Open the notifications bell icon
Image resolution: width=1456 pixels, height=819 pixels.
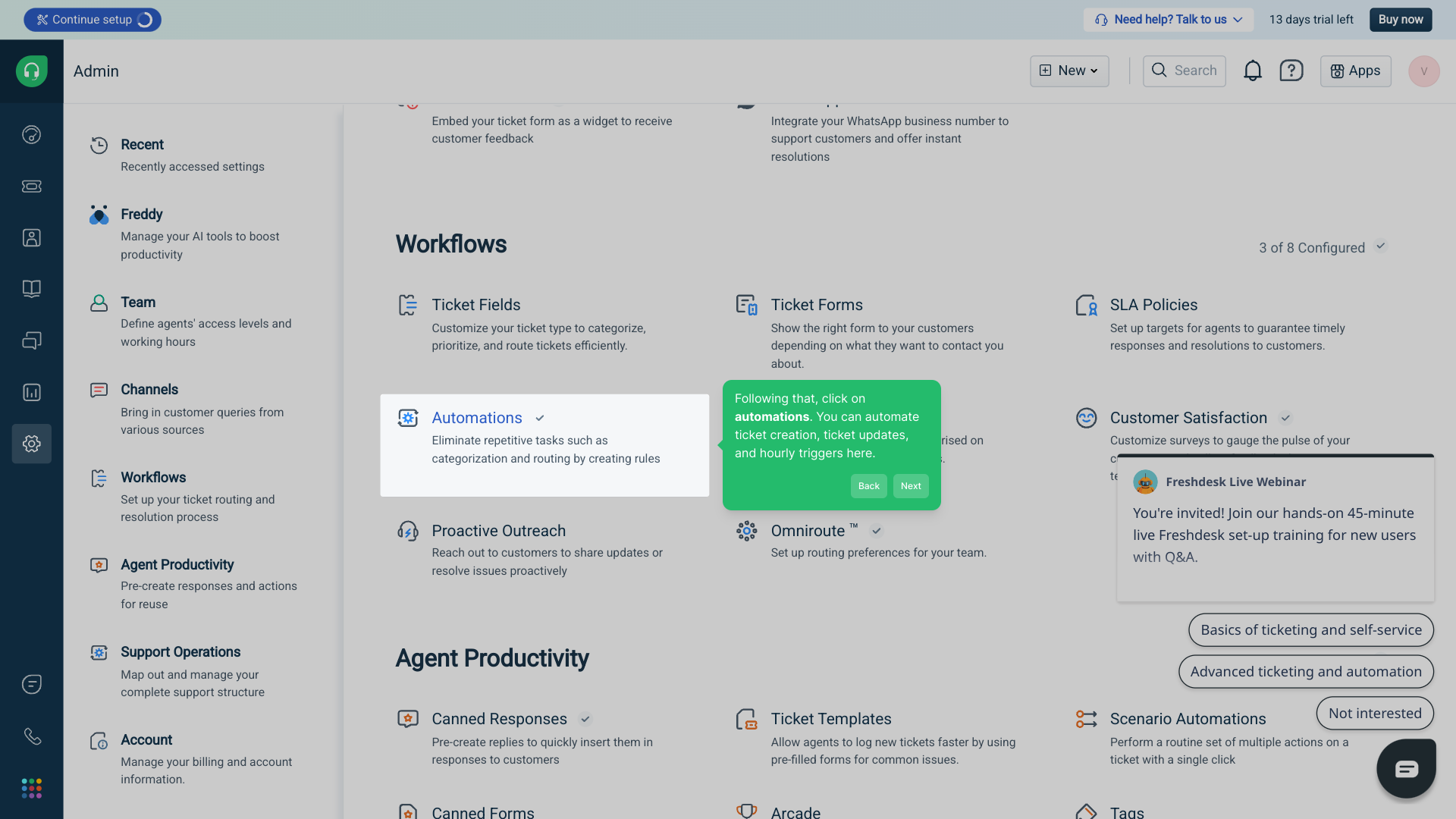click(1252, 71)
